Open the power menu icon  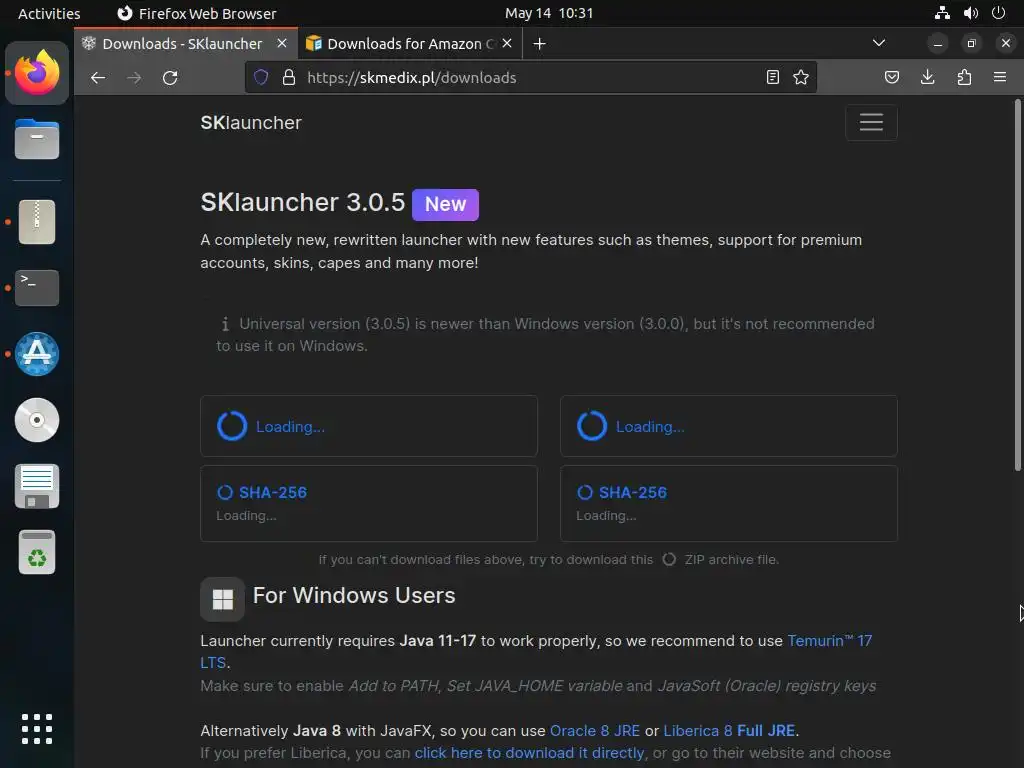pyautogui.click(x=998, y=13)
